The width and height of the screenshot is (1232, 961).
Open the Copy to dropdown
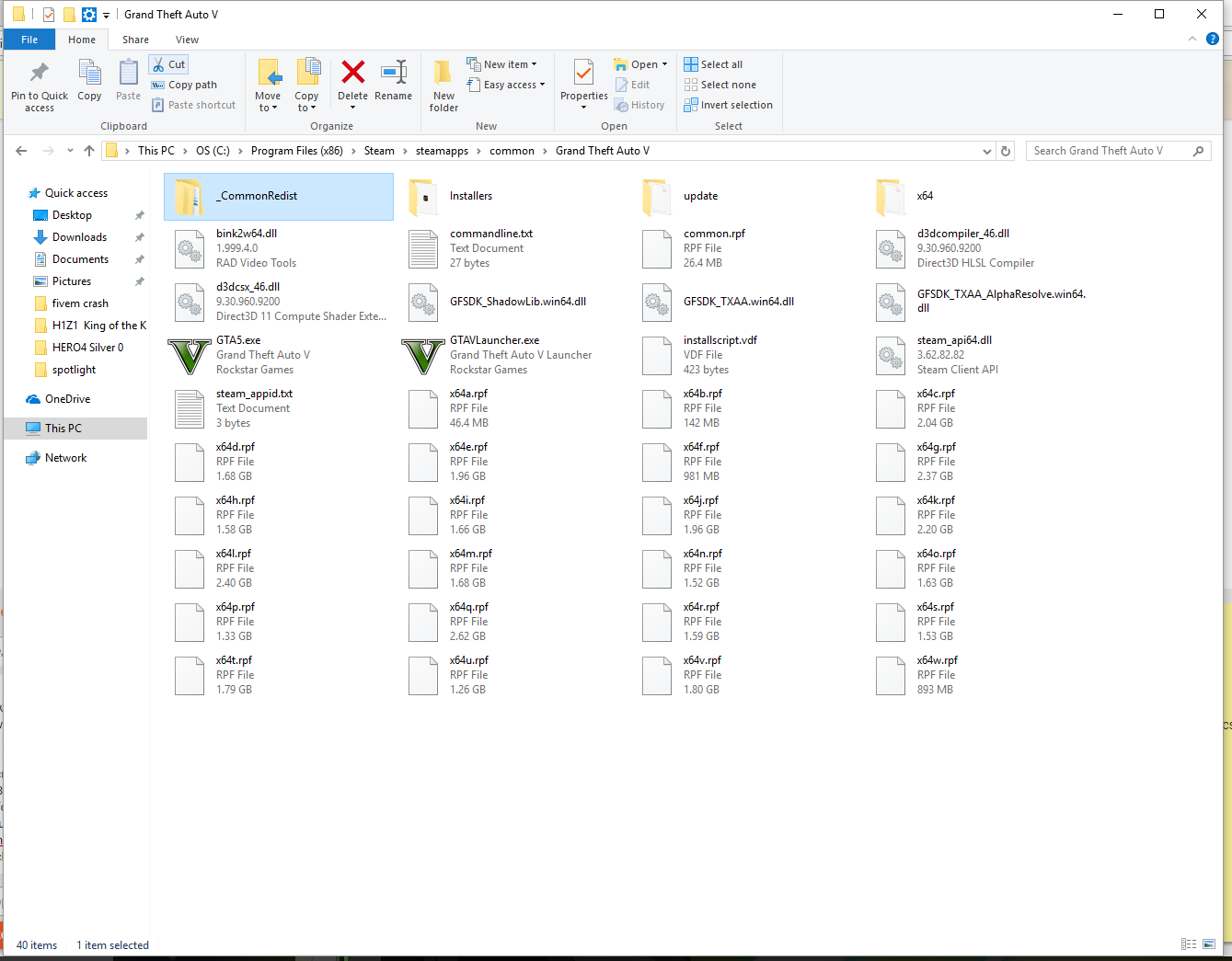[x=306, y=86]
